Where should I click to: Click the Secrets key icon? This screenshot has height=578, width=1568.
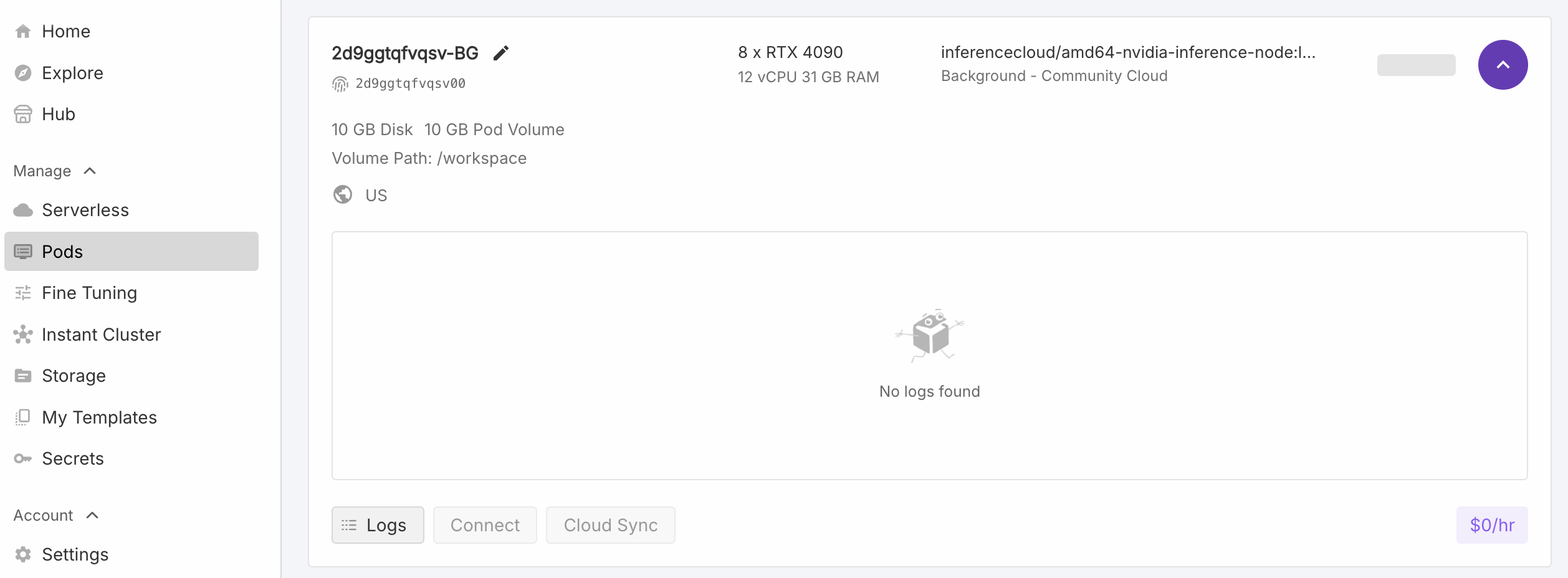tap(23, 458)
